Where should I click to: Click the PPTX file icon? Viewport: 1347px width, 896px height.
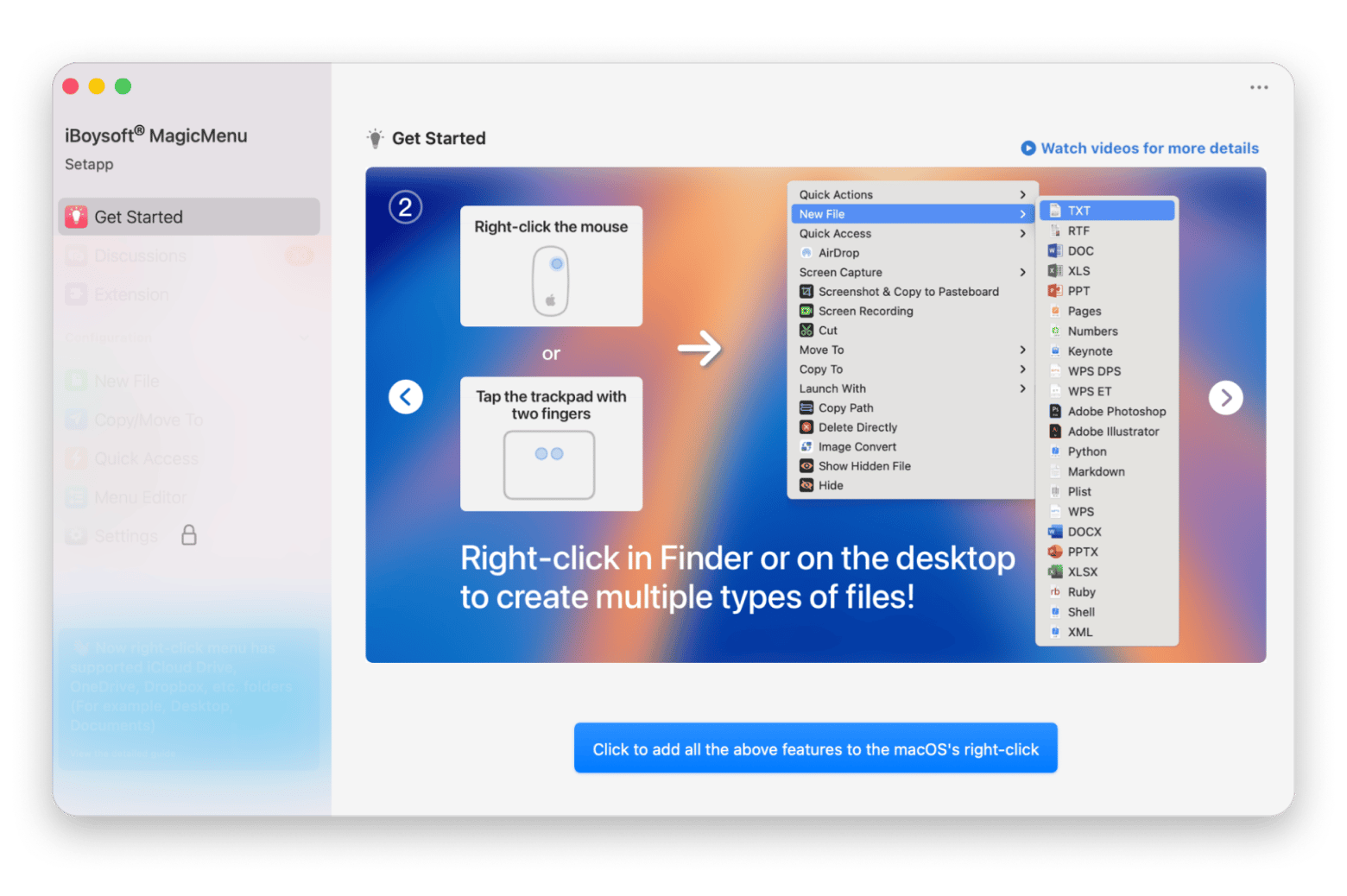[x=1055, y=552]
